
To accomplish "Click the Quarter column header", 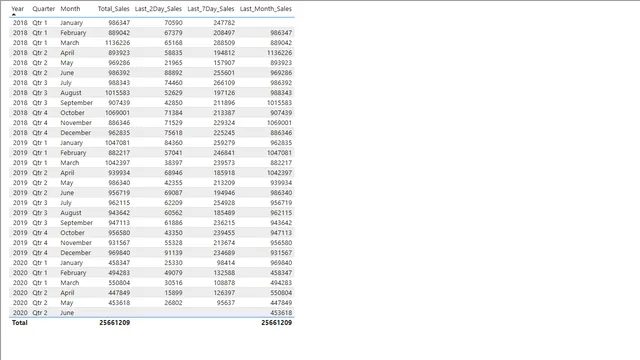I will coord(44,9).
